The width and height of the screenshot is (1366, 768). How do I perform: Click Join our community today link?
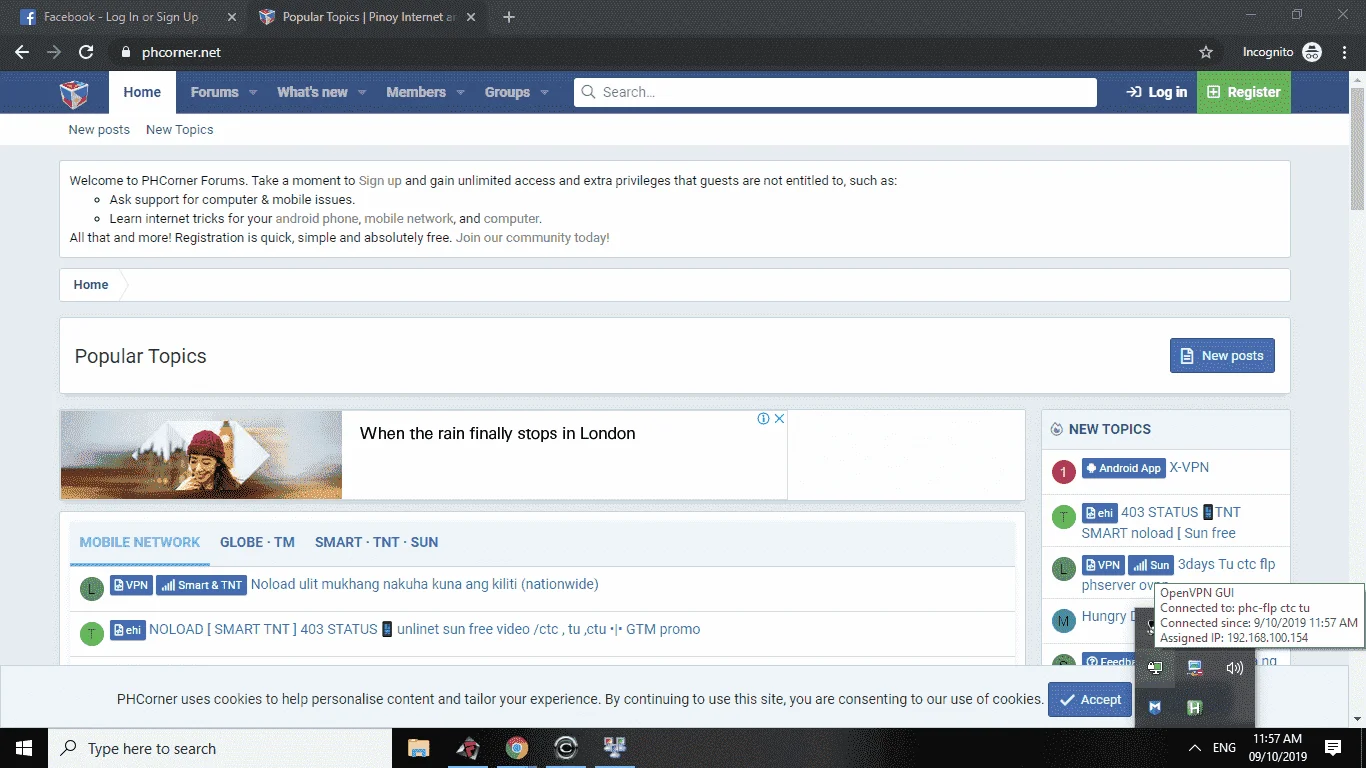point(532,238)
